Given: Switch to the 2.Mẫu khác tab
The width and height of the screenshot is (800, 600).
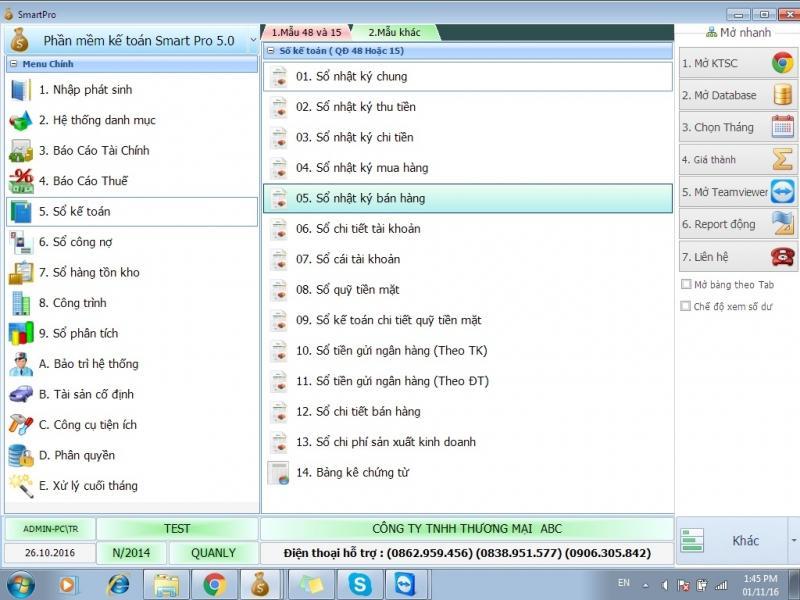Looking at the screenshot, I should [394, 32].
